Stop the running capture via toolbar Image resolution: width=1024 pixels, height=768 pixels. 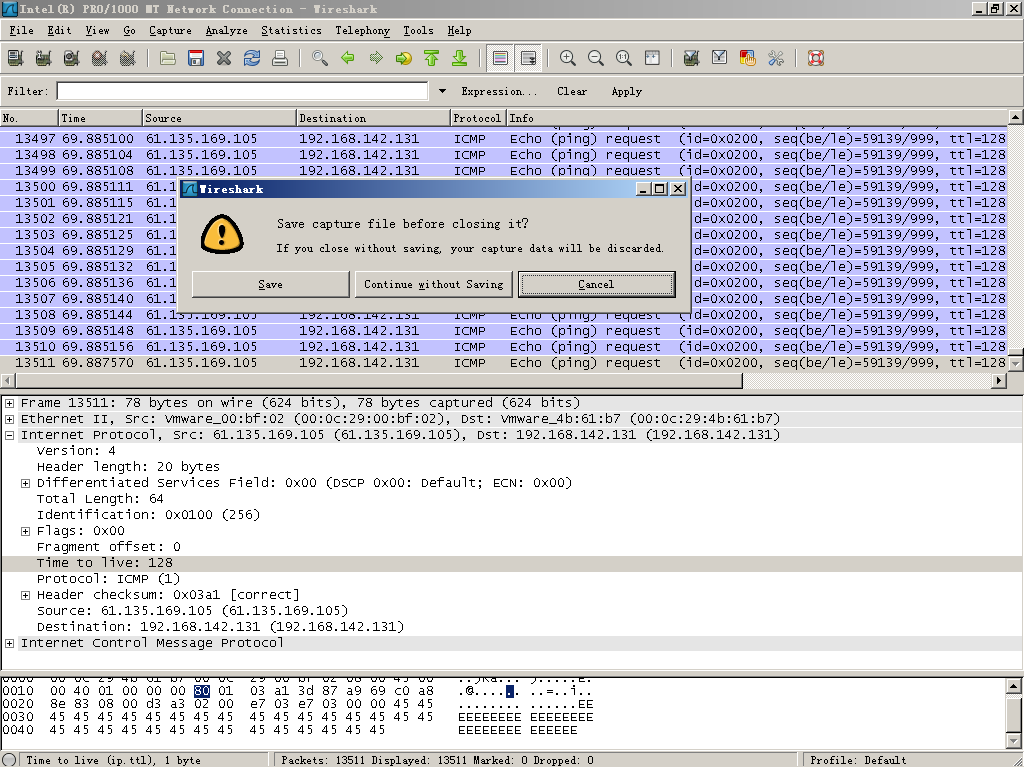(100, 58)
